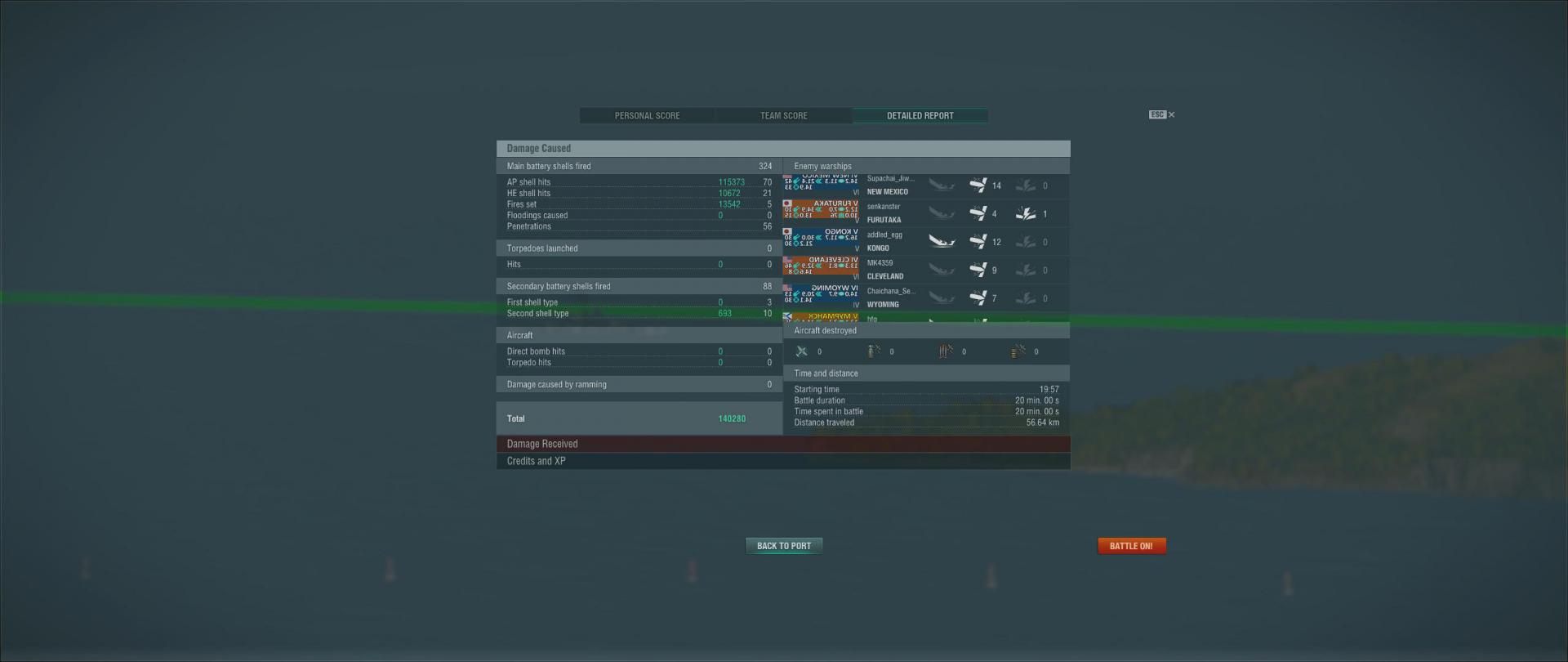Expand the Damage Received section
The height and width of the screenshot is (662, 1568).
point(783,444)
